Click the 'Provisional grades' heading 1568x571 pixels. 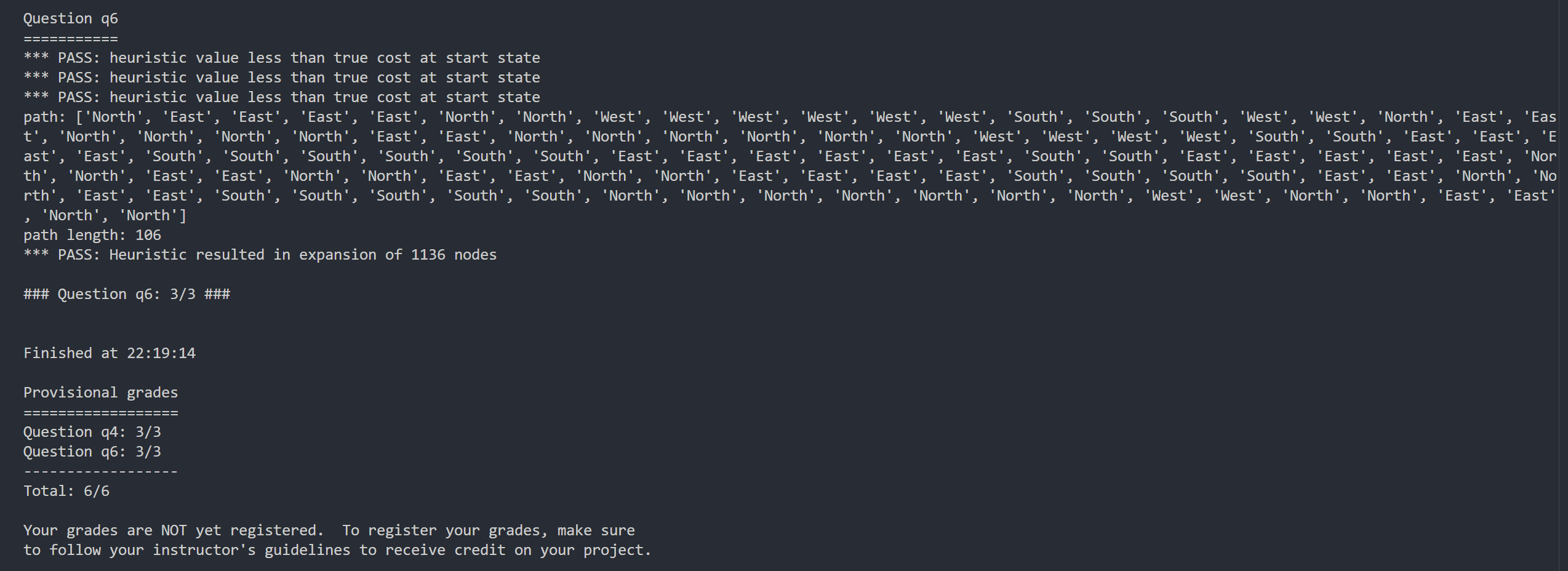(101, 393)
